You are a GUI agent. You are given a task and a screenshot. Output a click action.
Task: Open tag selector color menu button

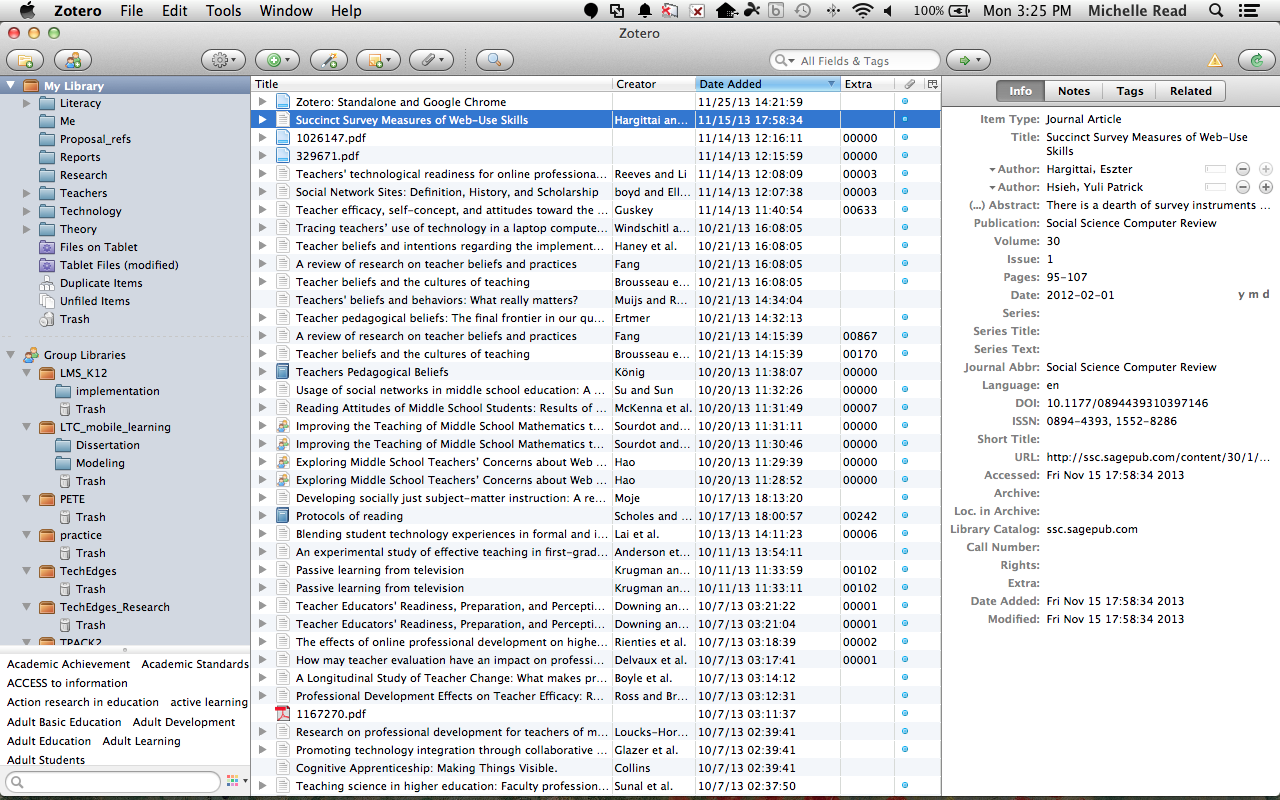coord(235,781)
